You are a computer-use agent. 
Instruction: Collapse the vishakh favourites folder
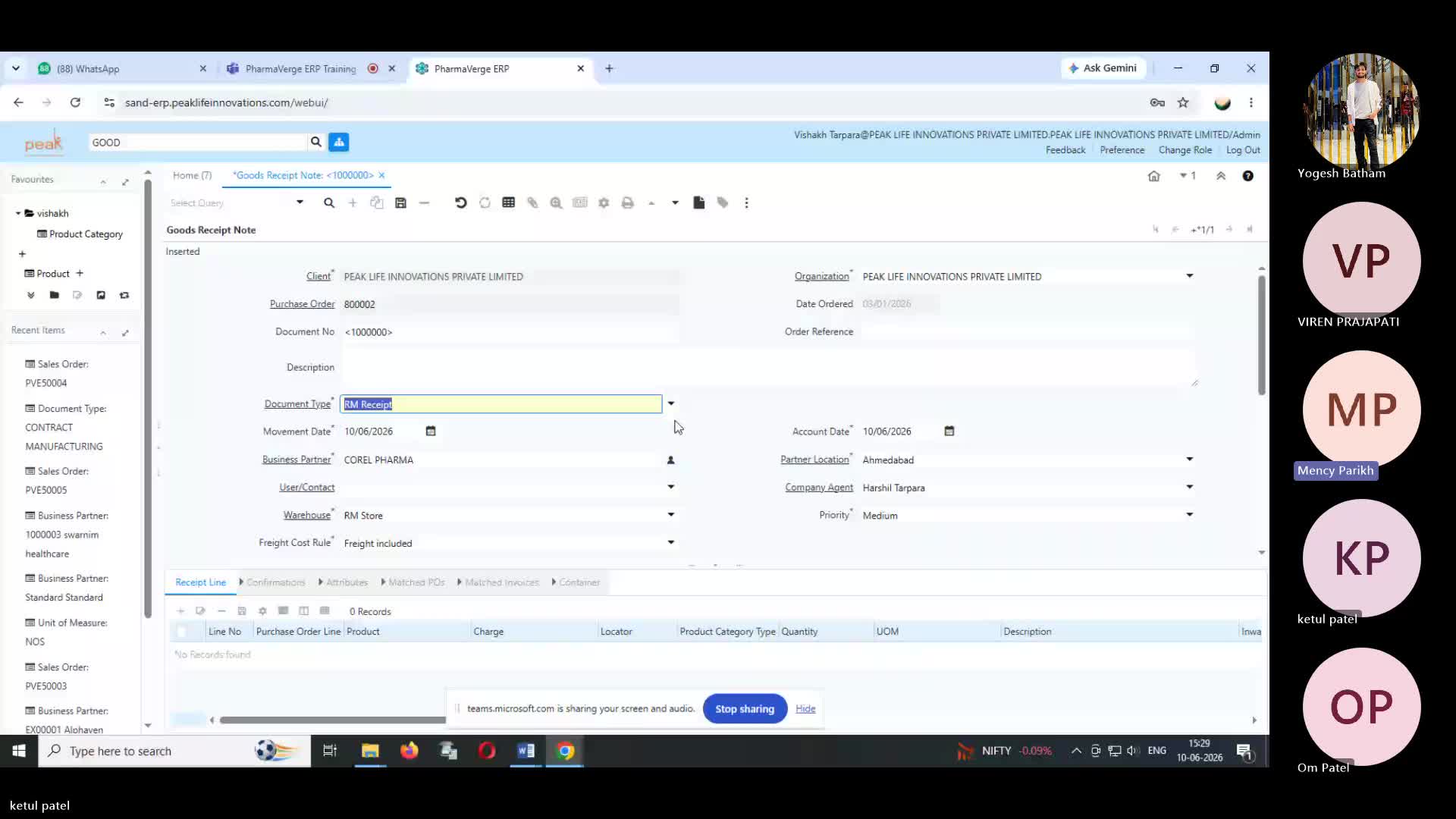pos(18,213)
